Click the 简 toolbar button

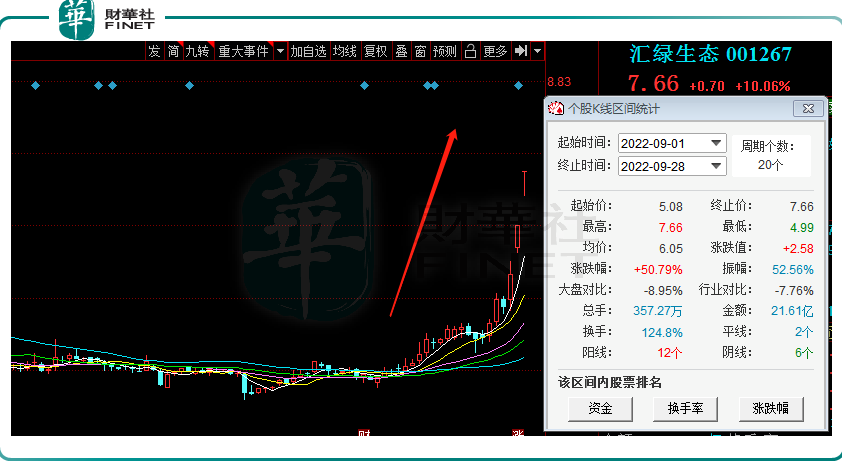173,51
